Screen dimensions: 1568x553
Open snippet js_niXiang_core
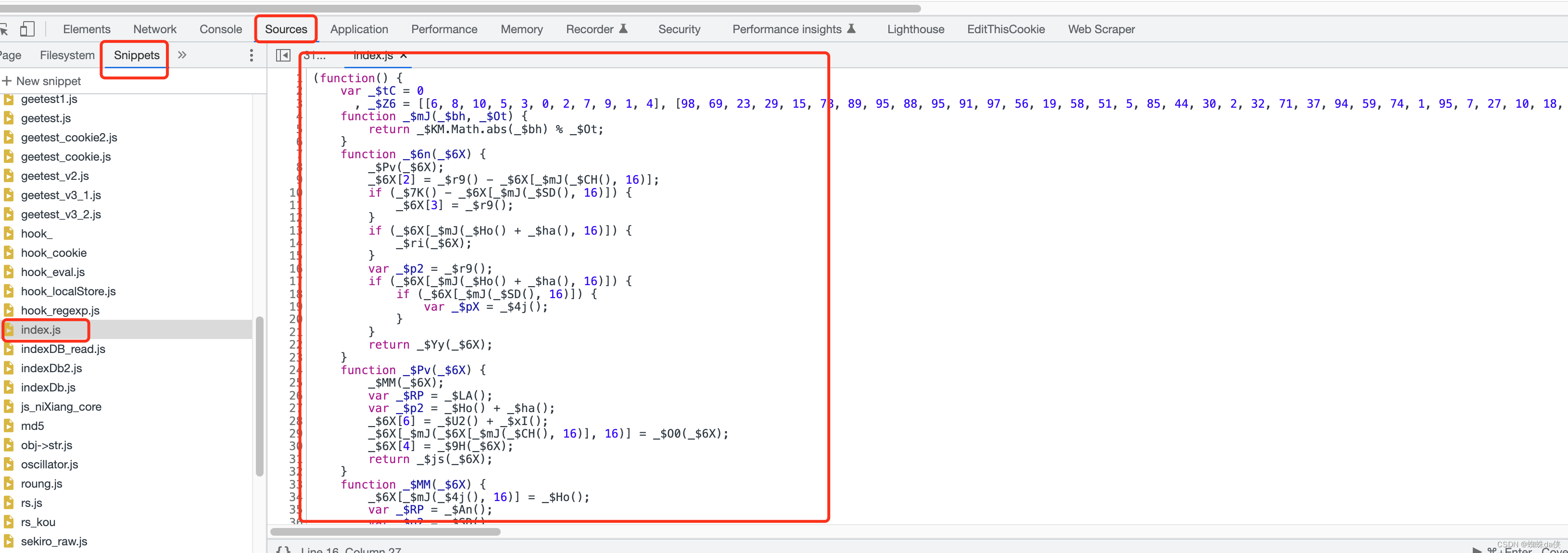[x=61, y=407]
